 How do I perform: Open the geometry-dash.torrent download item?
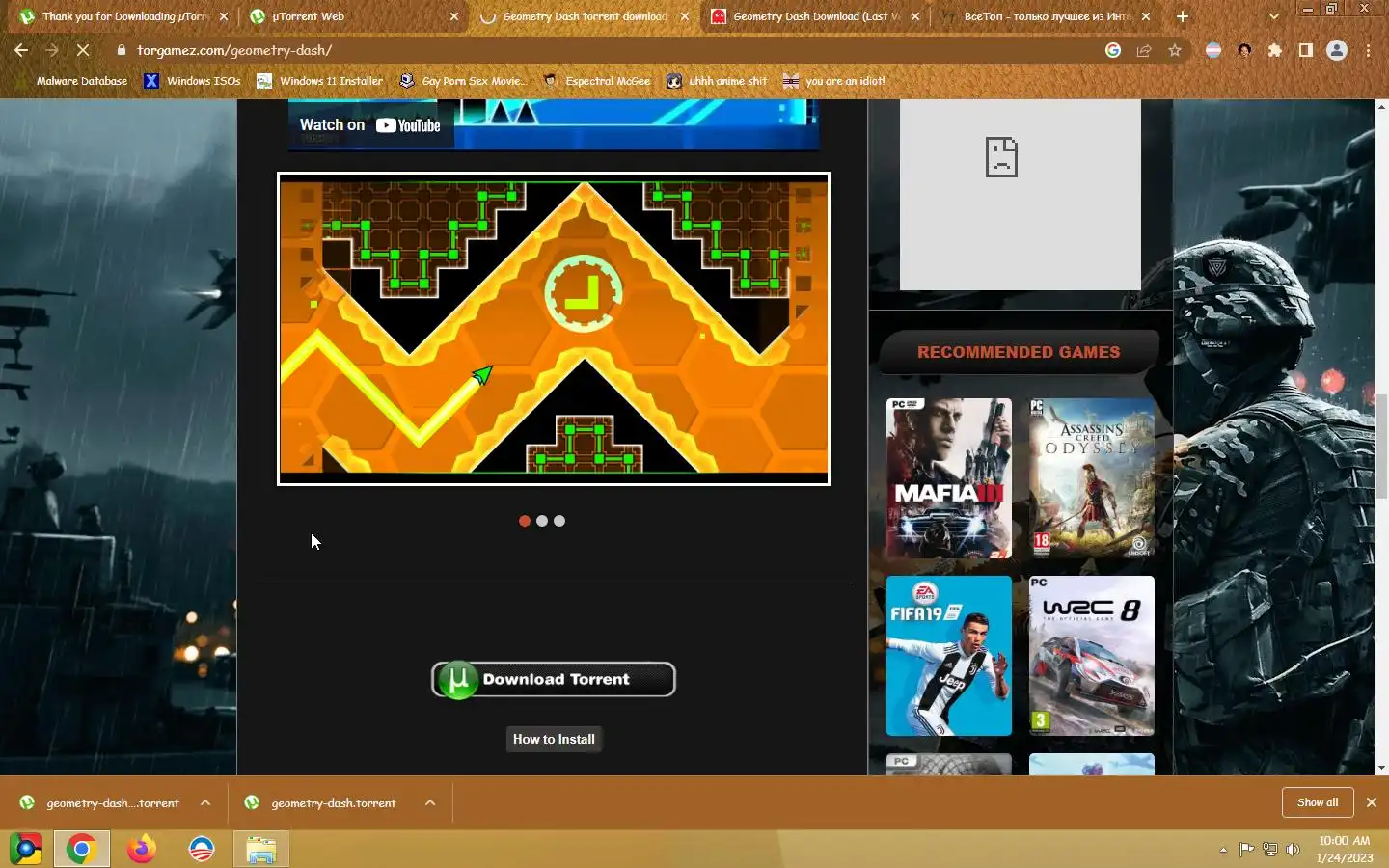[x=323, y=802]
